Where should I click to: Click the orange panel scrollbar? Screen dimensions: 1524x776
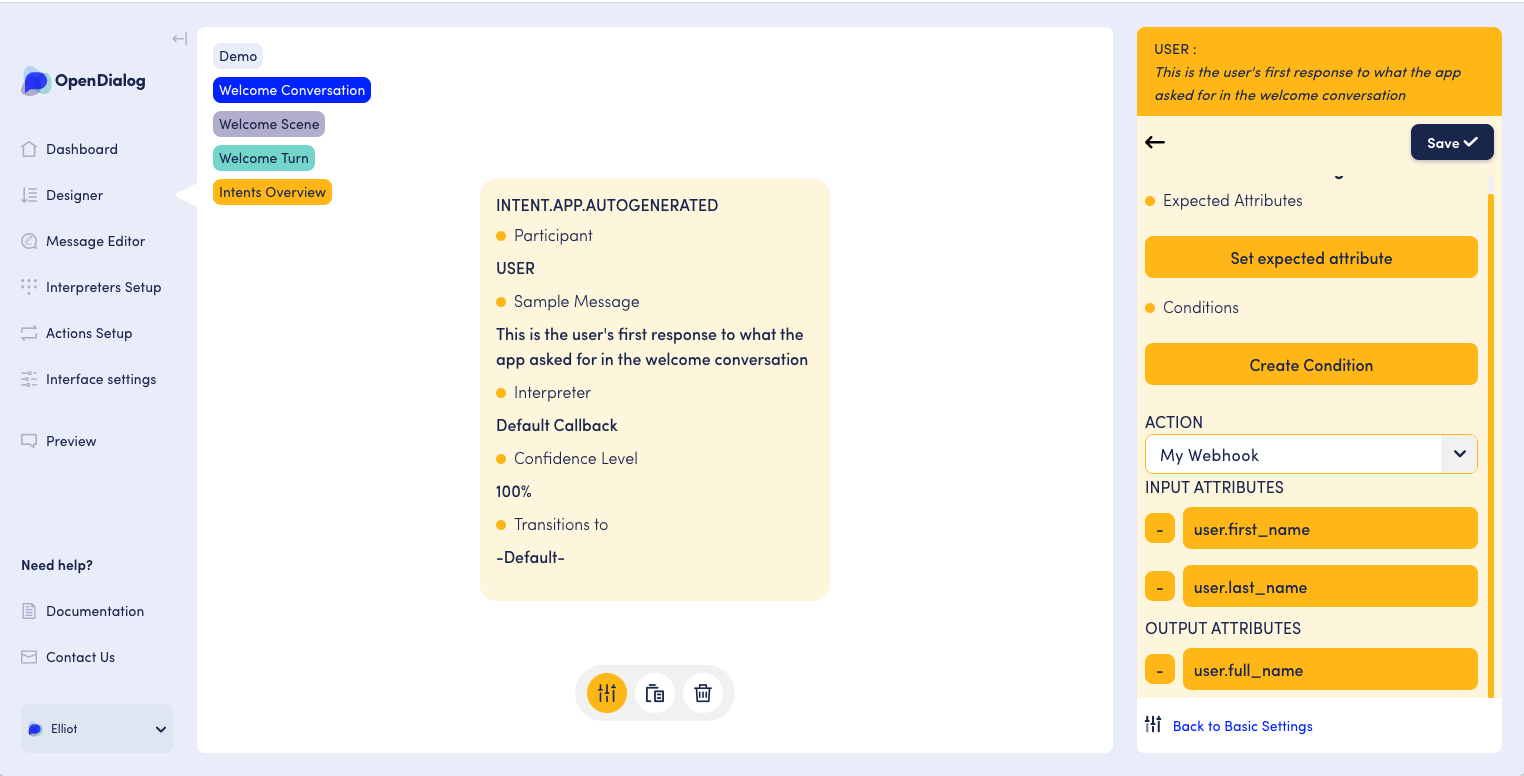click(1490, 445)
